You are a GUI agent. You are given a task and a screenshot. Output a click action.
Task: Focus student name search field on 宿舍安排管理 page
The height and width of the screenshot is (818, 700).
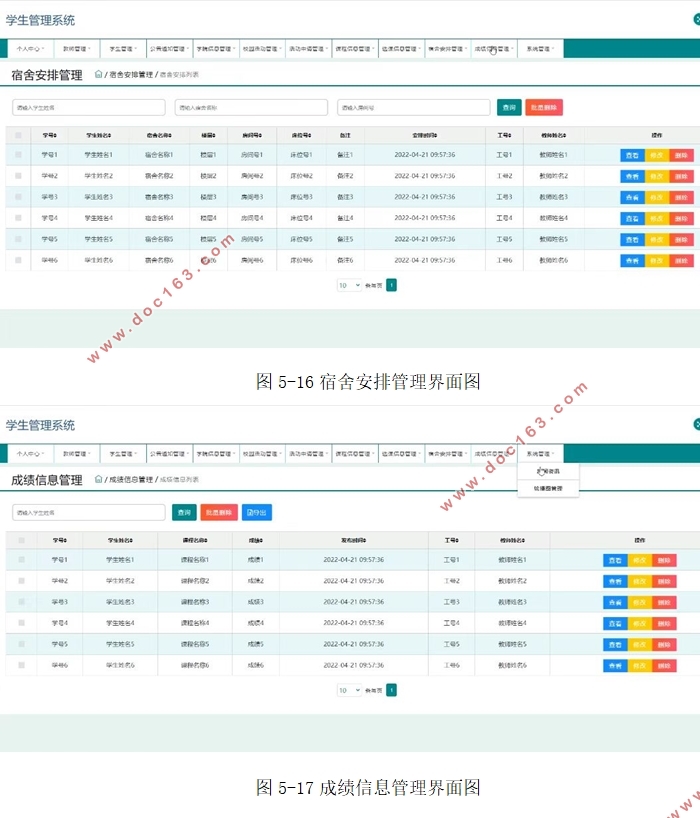click(89, 107)
